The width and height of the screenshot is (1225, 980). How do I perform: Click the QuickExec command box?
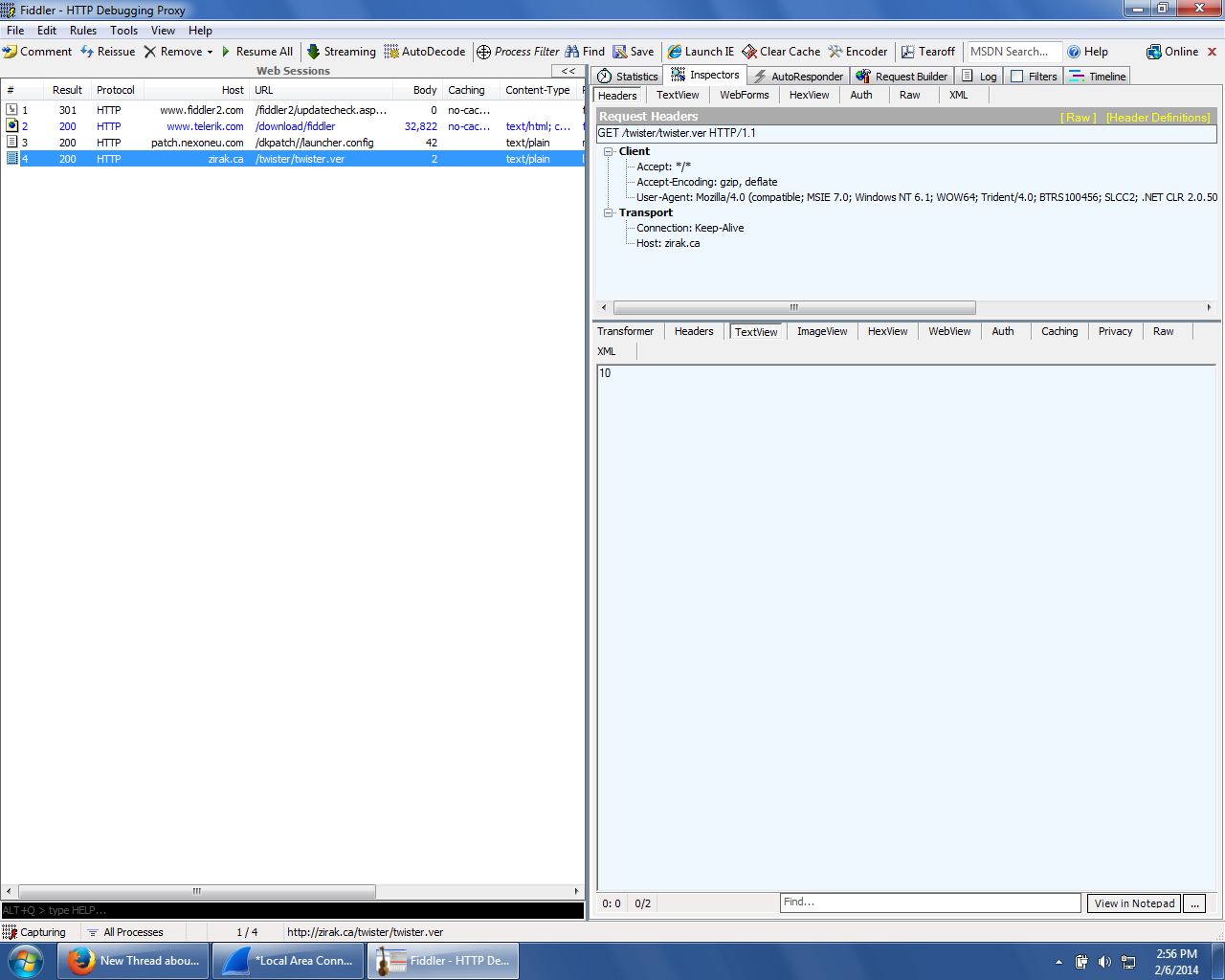click(292, 910)
